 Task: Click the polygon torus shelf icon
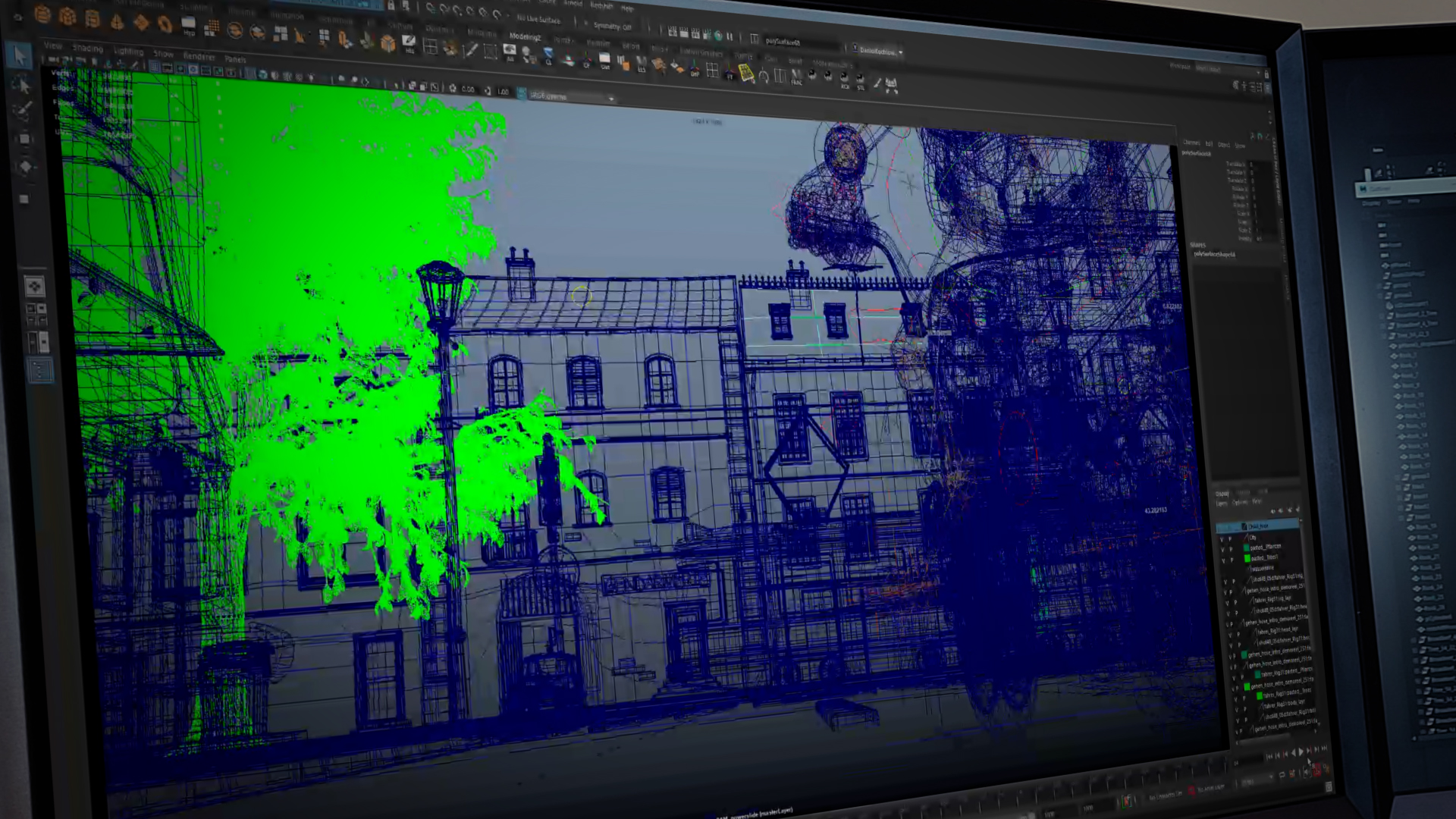[x=165, y=24]
